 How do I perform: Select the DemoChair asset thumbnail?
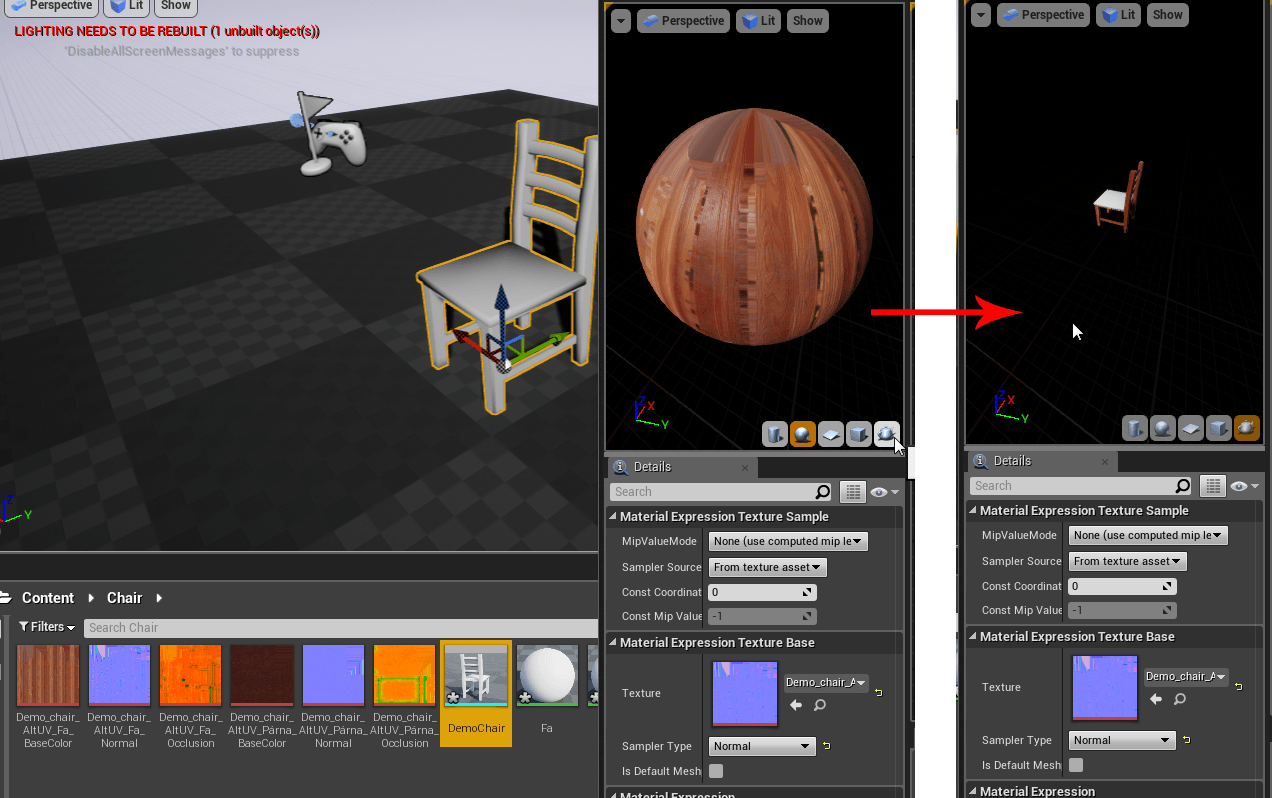(476, 692)
